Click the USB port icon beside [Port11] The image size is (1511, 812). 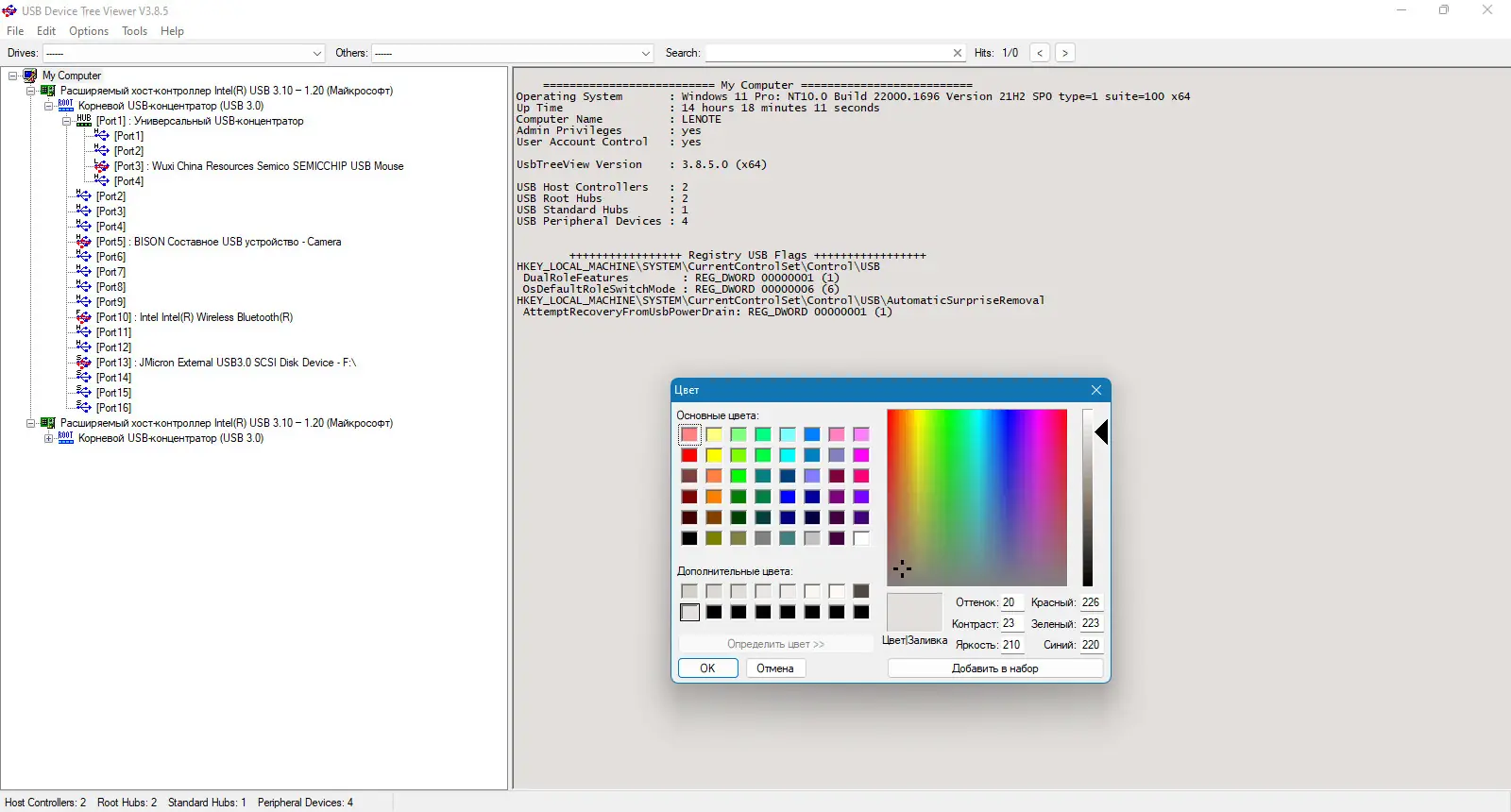coord(84,332)
